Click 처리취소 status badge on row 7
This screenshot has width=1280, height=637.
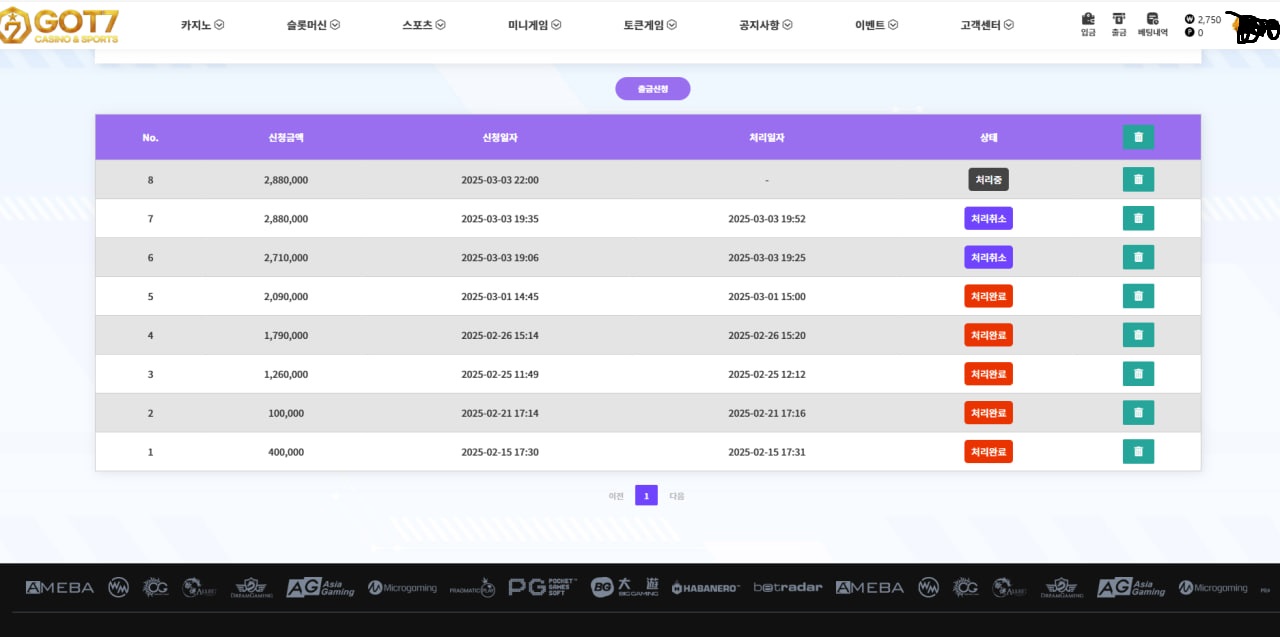(x=988, y=218)
